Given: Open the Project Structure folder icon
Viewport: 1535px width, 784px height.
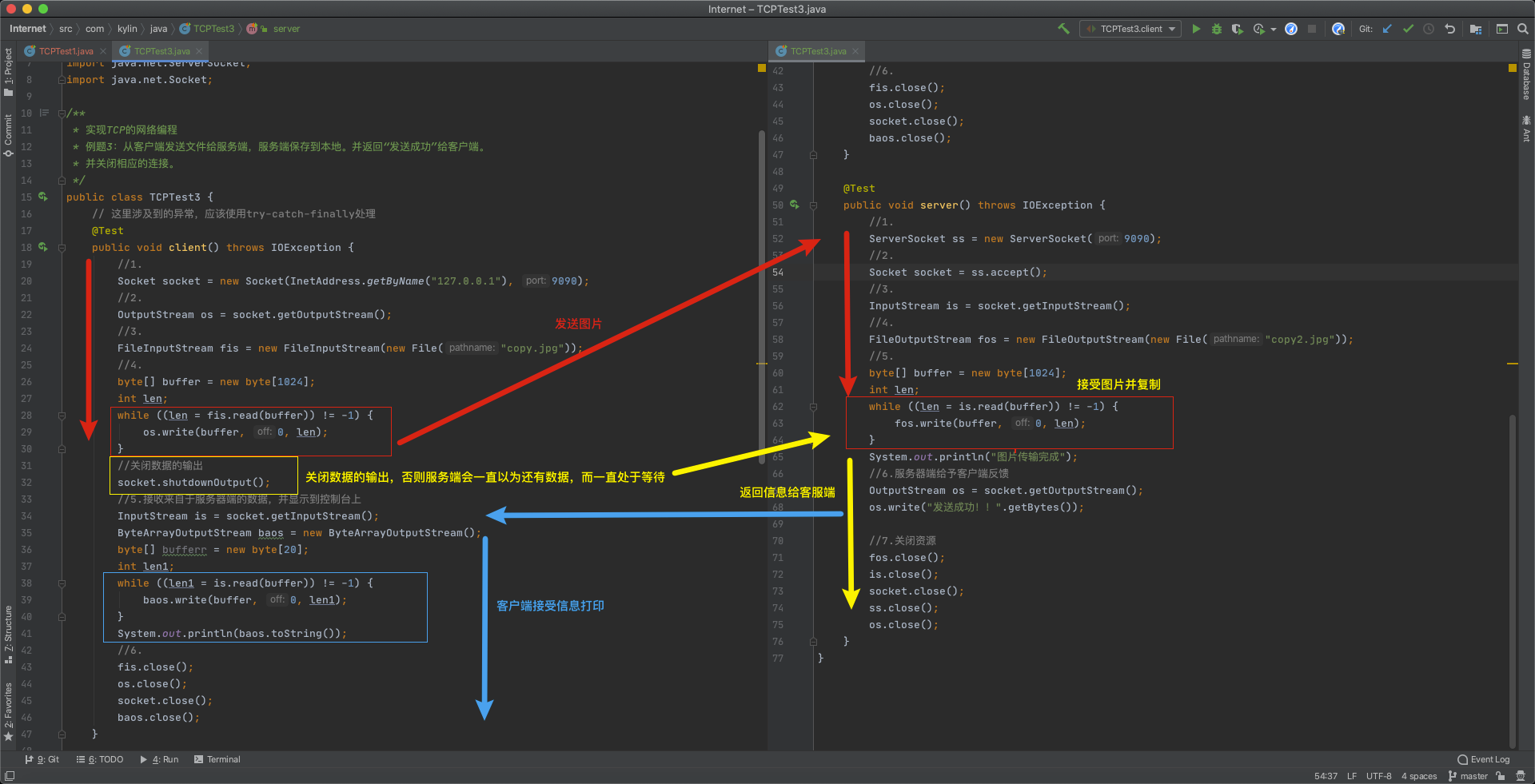Looking at the screenshot, I should pos(1476,29).
